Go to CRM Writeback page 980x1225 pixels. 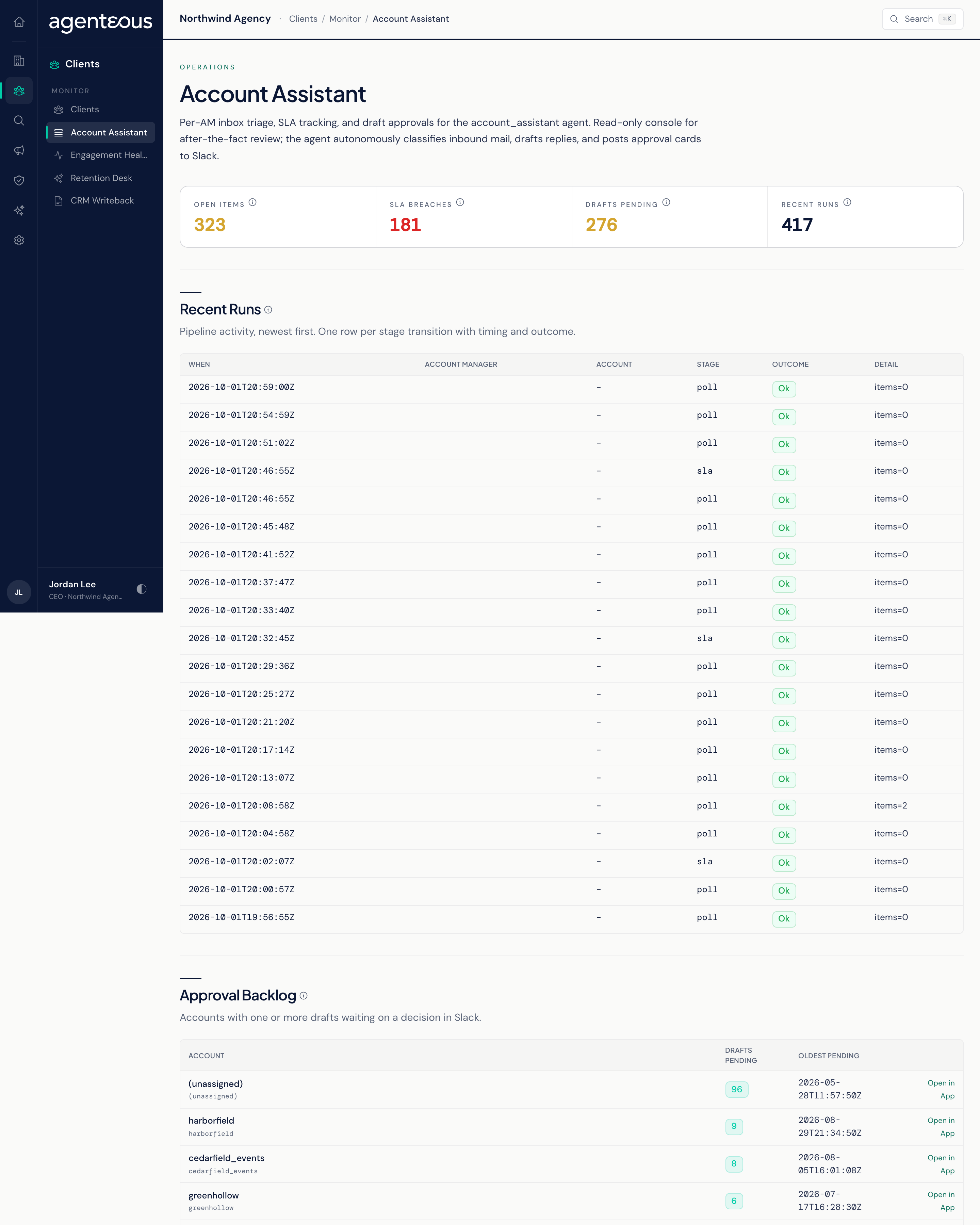point(101,200)
